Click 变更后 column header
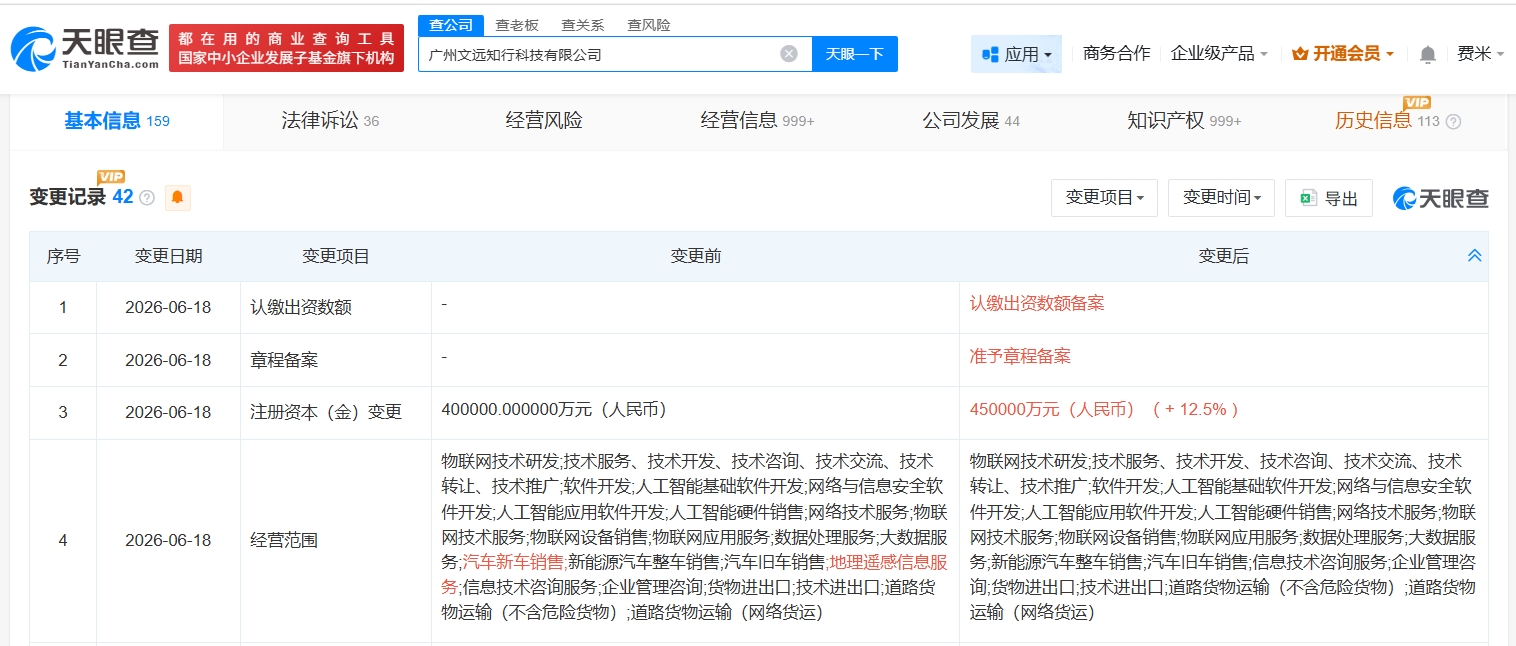The width and height of the screenshot is (1516, 646). pos(1224,256)
